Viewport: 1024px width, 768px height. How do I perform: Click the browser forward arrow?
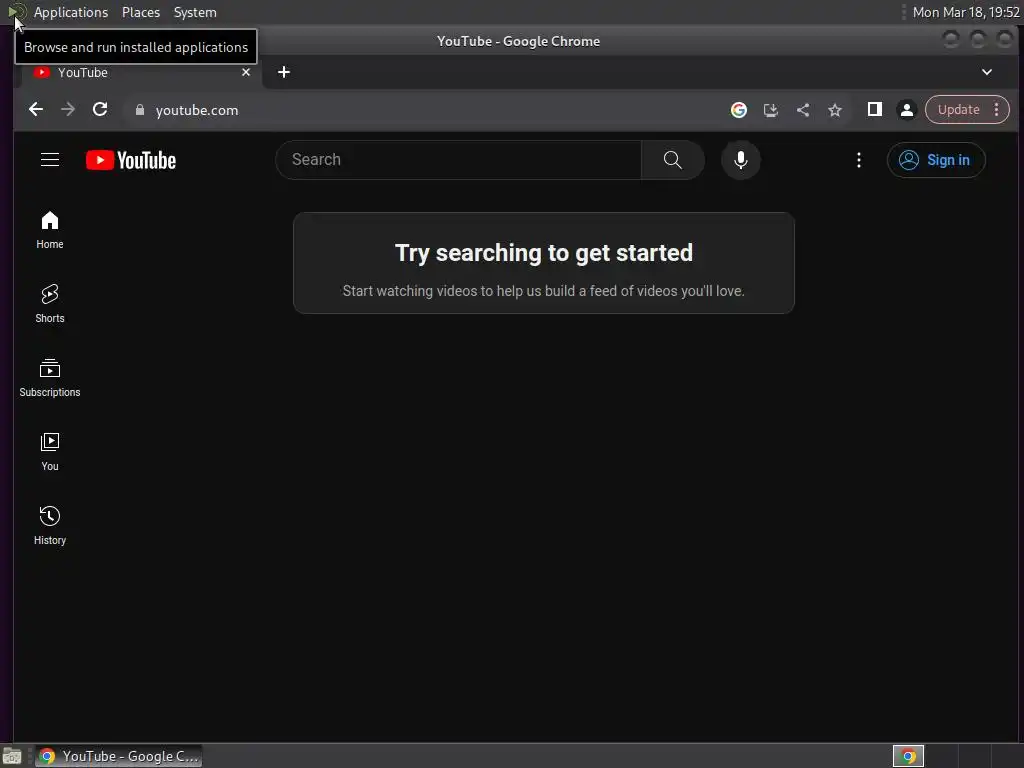[68, 110]
